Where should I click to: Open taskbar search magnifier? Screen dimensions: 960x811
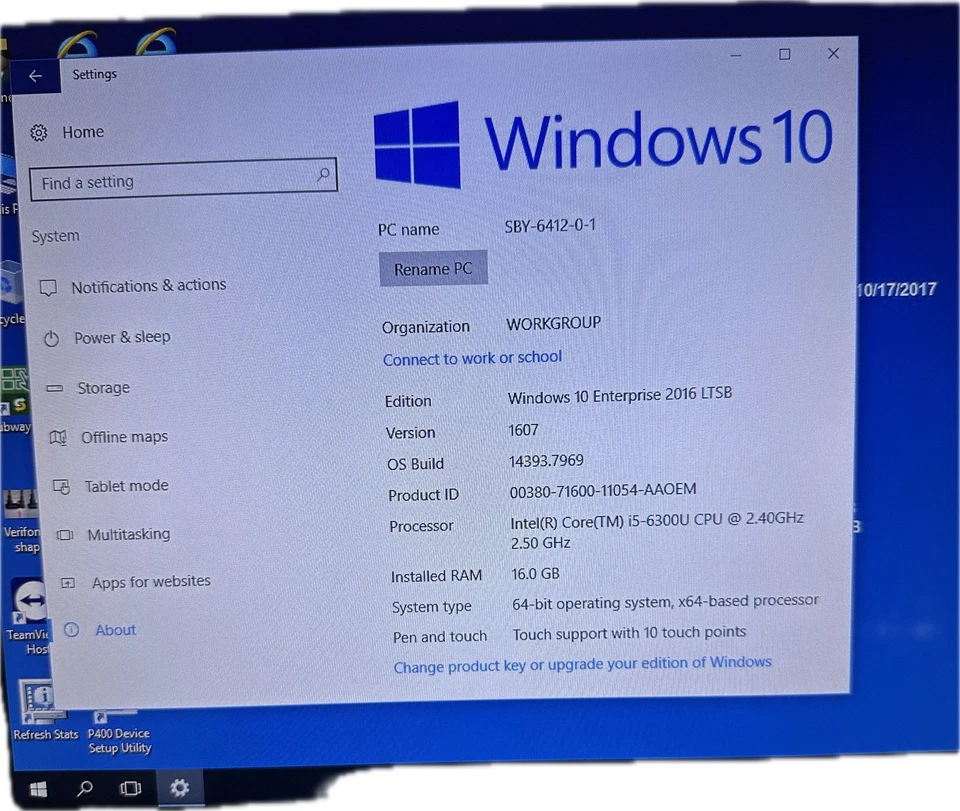tap(84, 788)
